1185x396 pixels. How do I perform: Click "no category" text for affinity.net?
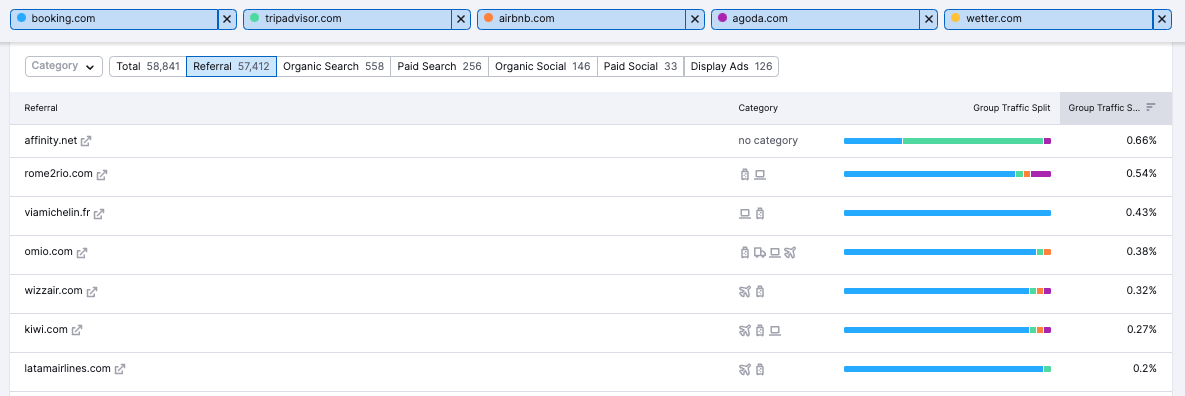coord(768,141)
